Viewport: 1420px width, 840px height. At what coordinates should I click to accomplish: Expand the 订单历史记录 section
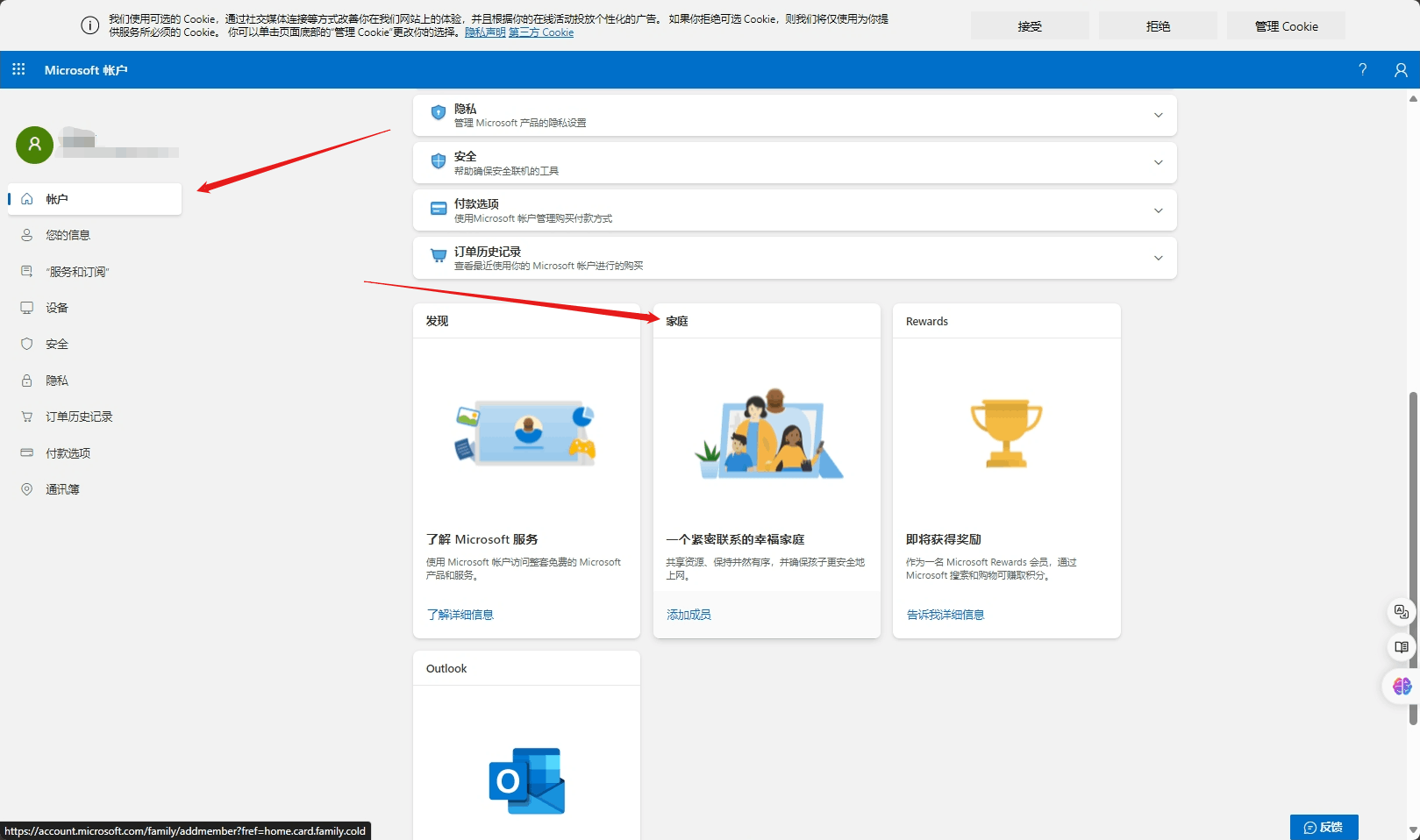1158,258
